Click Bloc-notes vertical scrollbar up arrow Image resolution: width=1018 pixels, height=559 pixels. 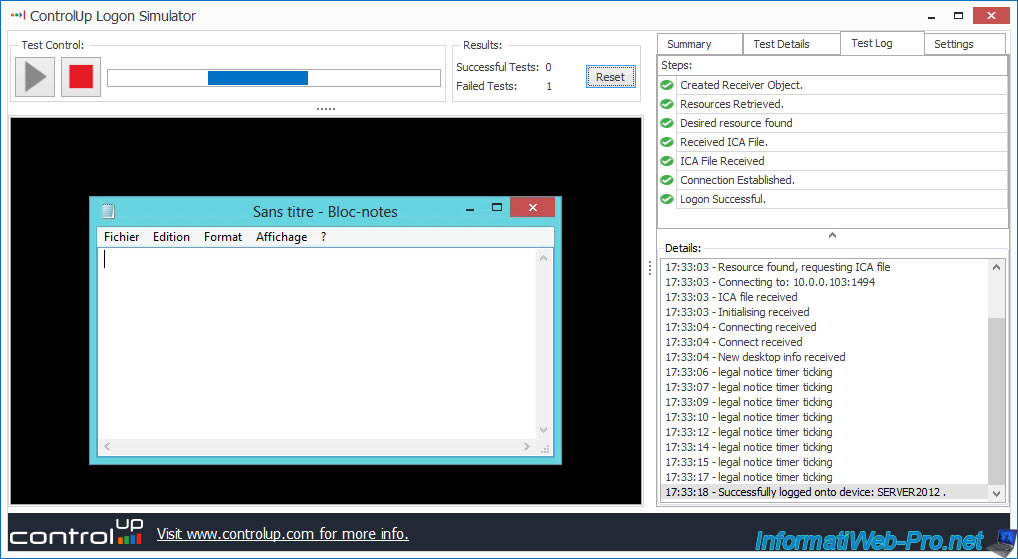click(x=544, y=258)
